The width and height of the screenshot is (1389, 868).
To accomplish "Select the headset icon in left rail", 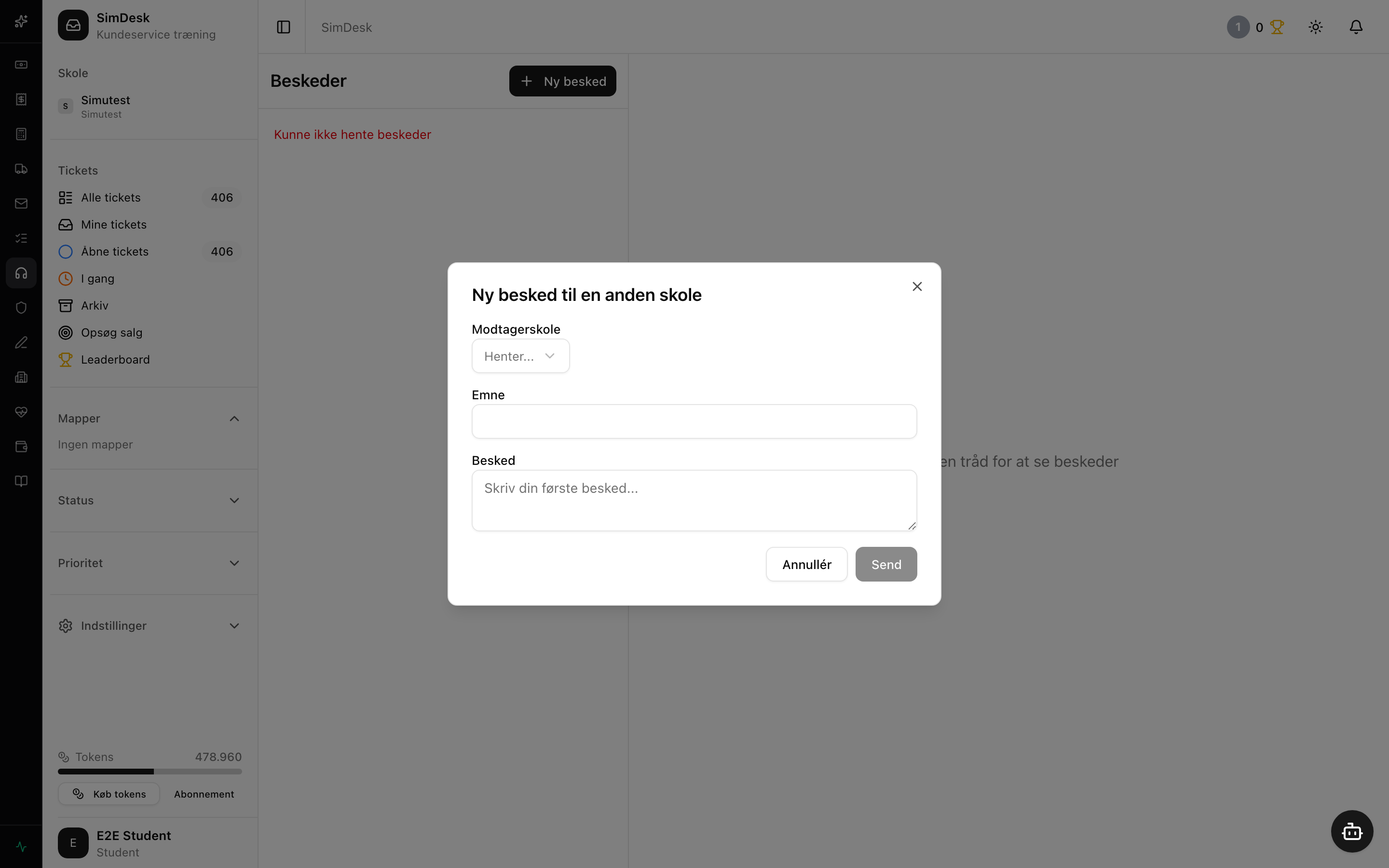I will tap(21, 273).
